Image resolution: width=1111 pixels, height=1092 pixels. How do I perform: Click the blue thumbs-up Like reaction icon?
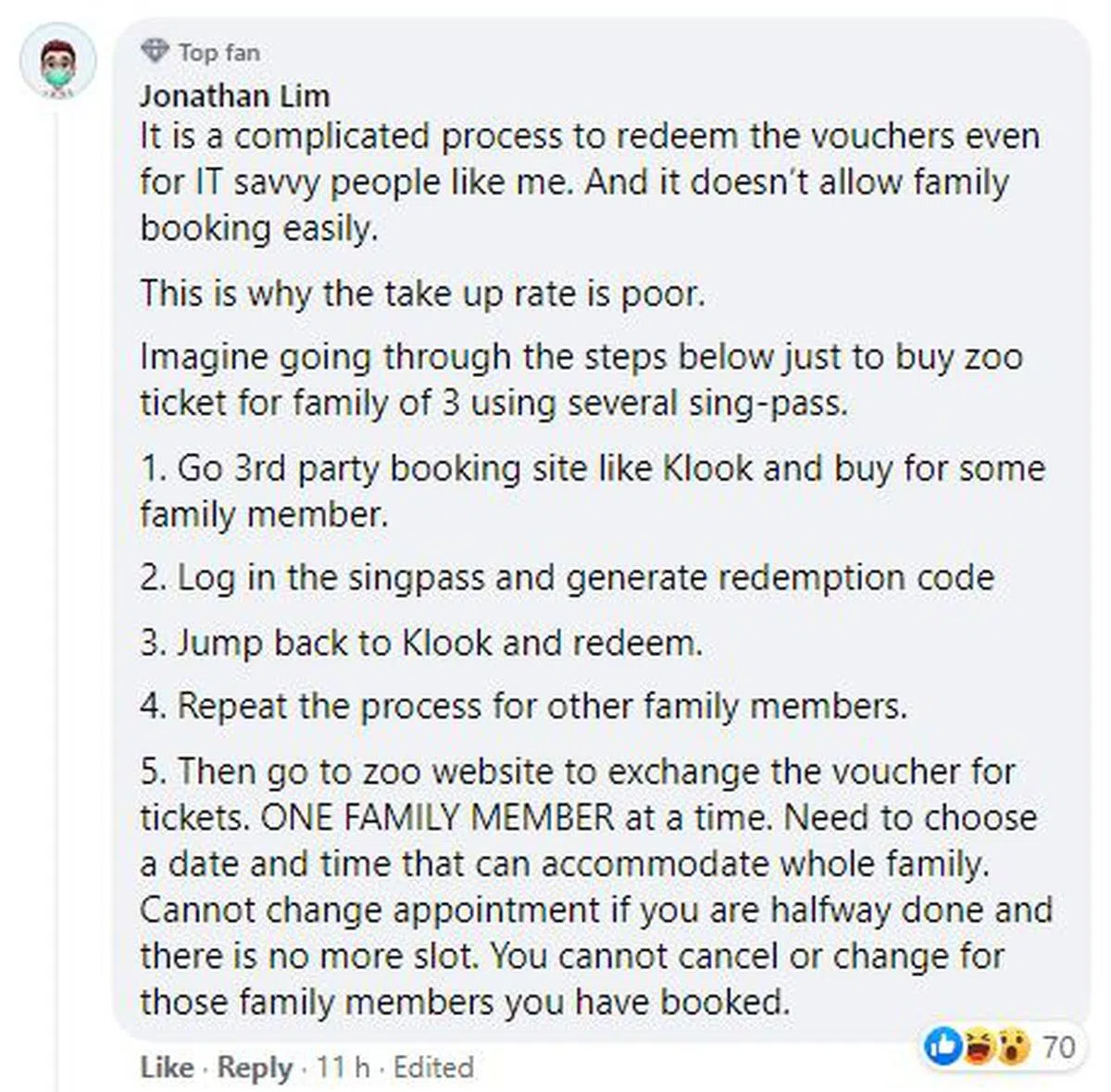943,1047
